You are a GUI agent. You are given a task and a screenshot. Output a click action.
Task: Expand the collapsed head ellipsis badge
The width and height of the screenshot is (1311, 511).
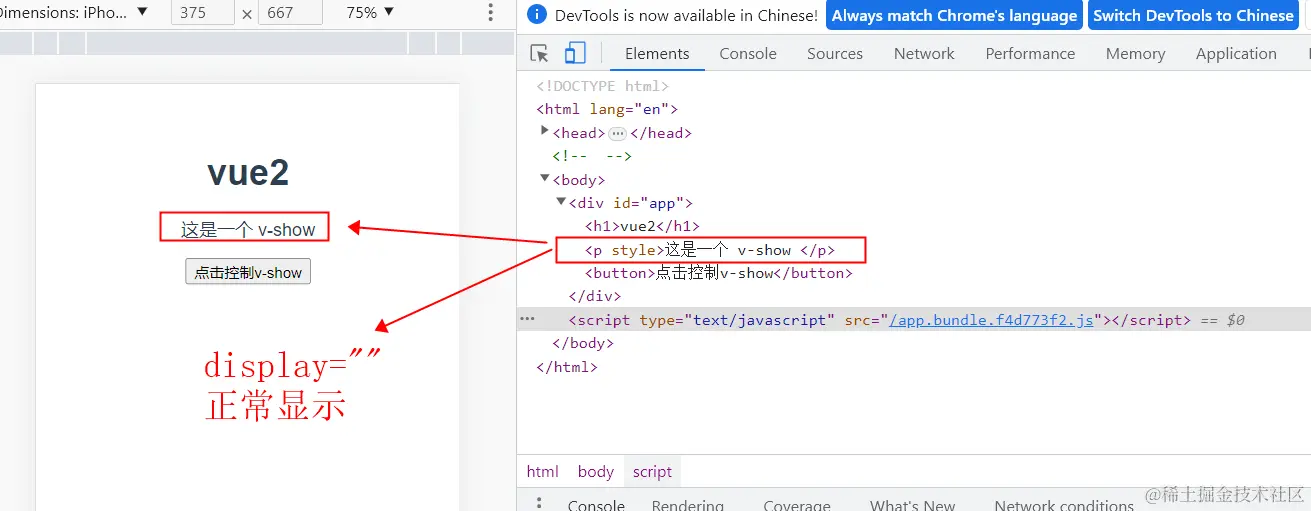click(617, 133)
